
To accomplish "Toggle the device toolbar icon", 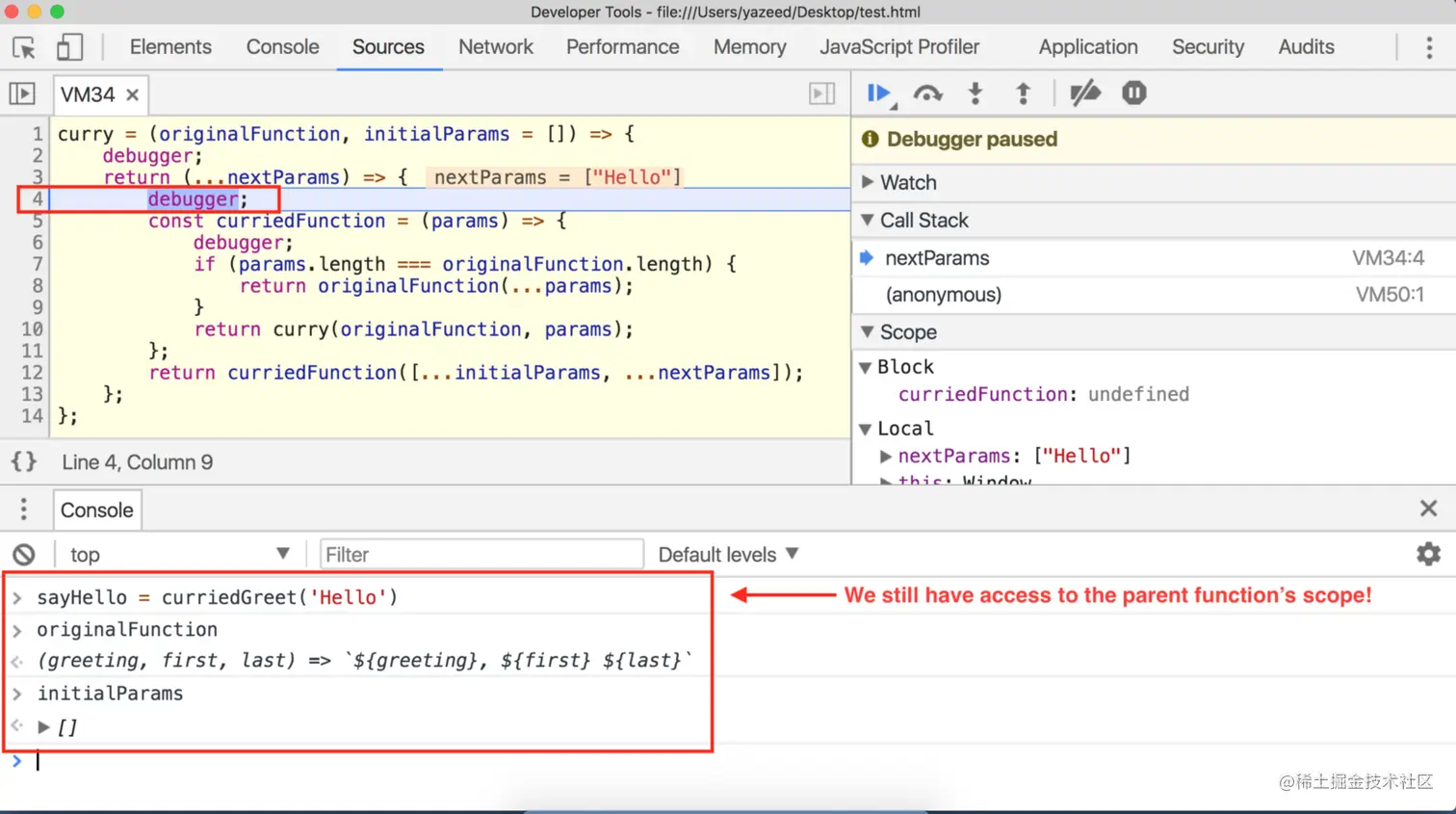I will click(69, 47).
